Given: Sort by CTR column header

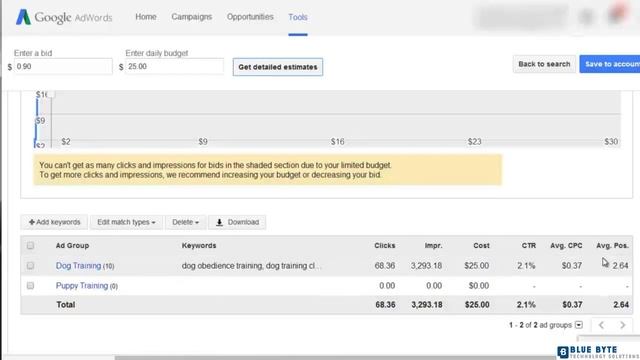Looking at the screenshot, I should (529, 245).
